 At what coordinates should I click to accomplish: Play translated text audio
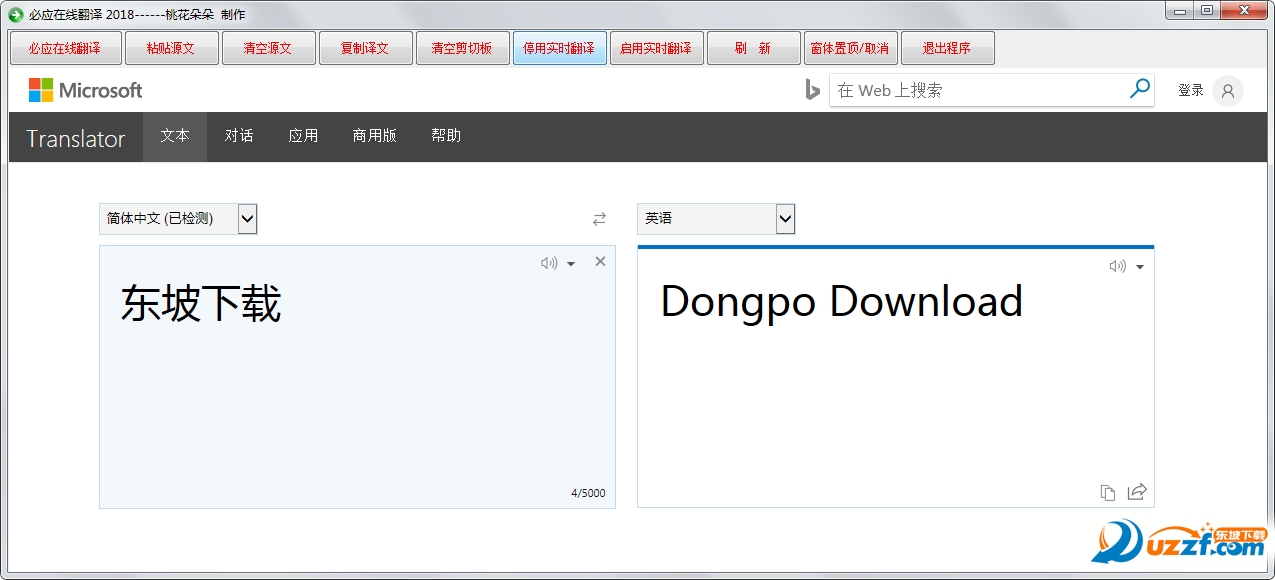click(x=1117, y=266)
